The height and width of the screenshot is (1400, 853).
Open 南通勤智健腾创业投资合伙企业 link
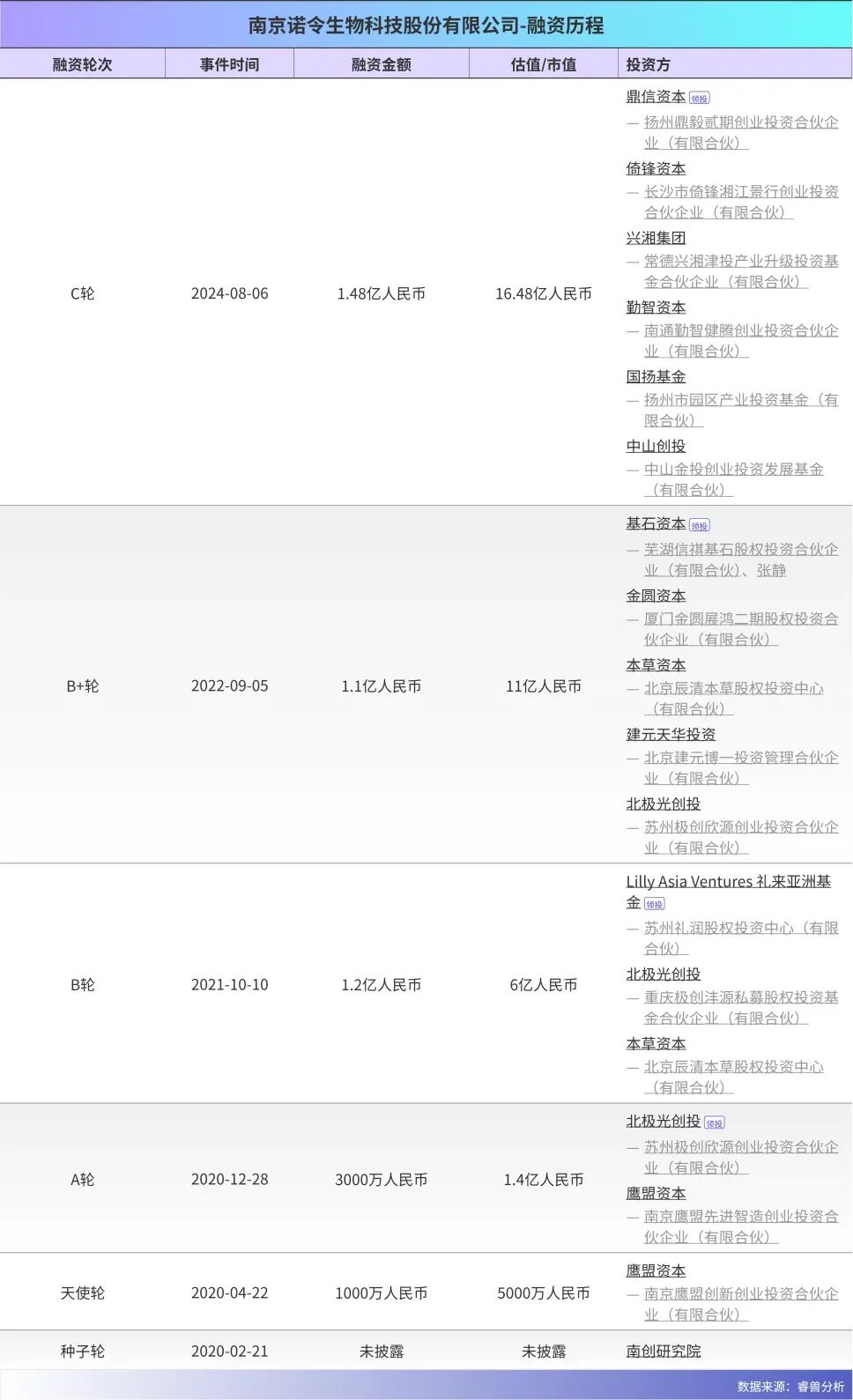click(x=741, y=341)
